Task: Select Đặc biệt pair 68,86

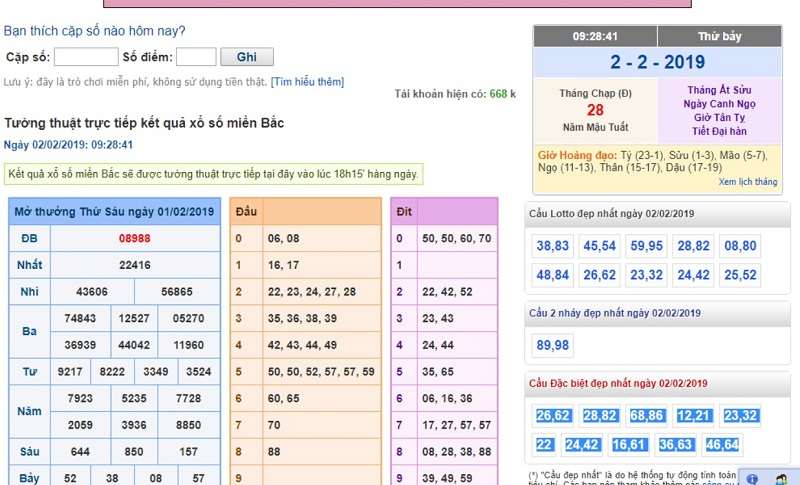Action: (x=646, y=416)
